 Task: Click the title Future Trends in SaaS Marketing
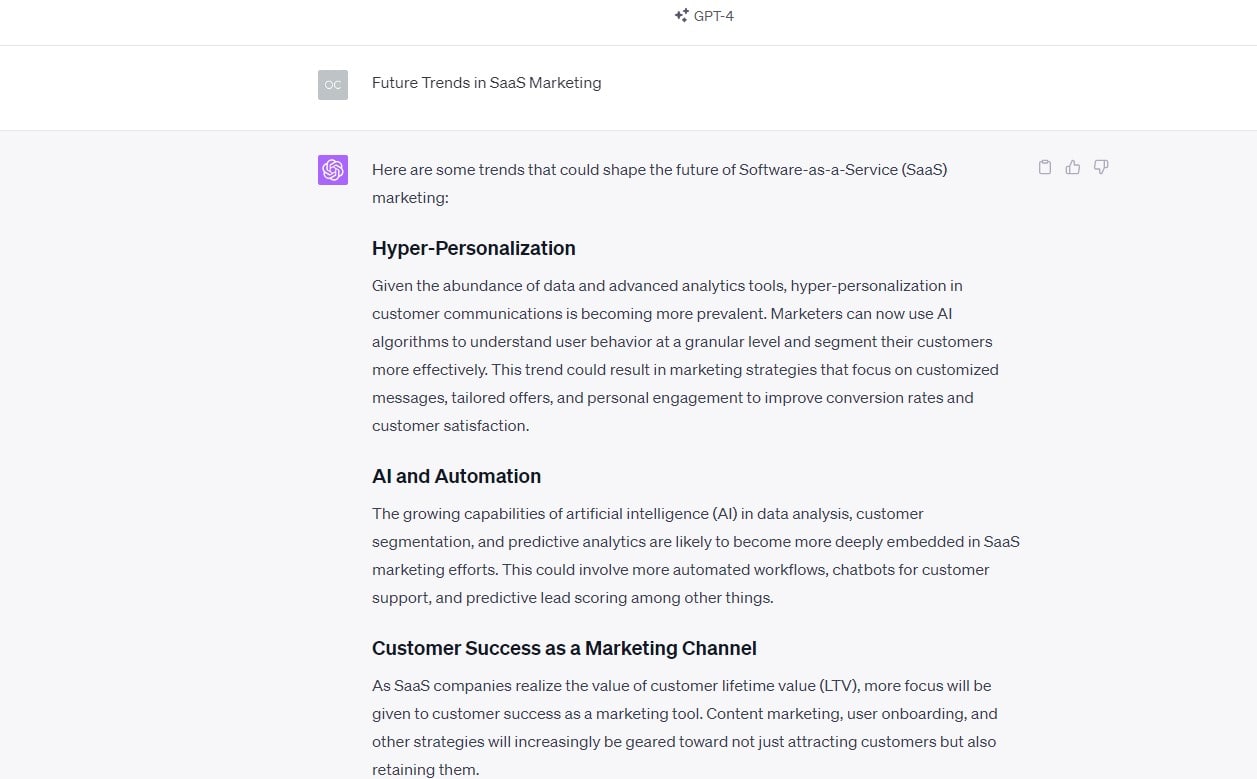[486, 83]
